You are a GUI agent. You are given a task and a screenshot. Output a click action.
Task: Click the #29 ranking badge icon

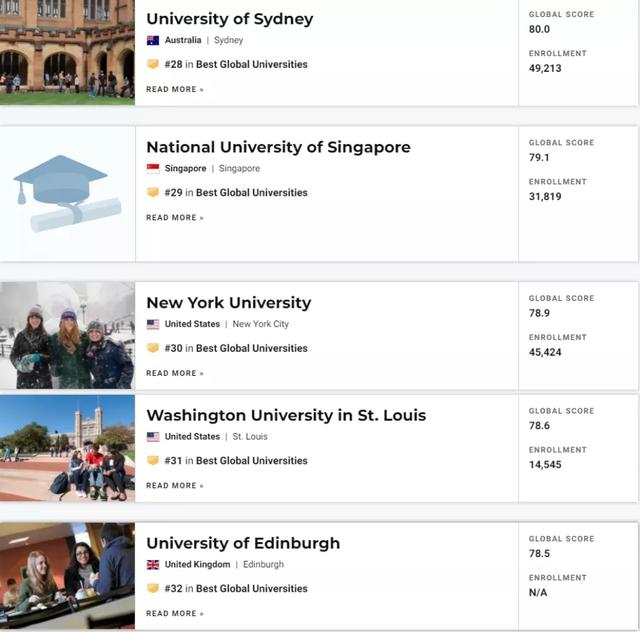click(153, 193)
